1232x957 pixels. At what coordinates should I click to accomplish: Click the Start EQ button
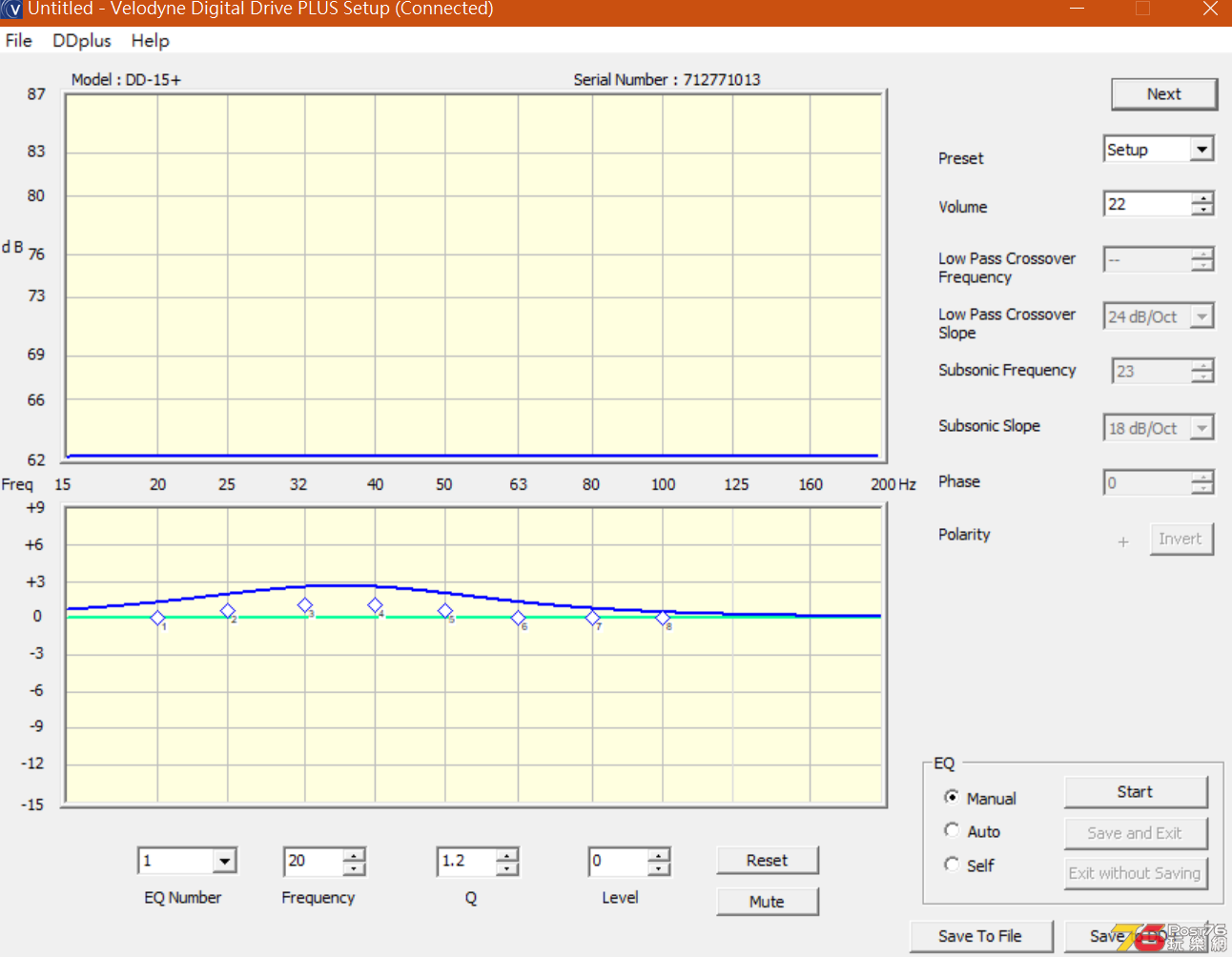[x=1135, y=792]
